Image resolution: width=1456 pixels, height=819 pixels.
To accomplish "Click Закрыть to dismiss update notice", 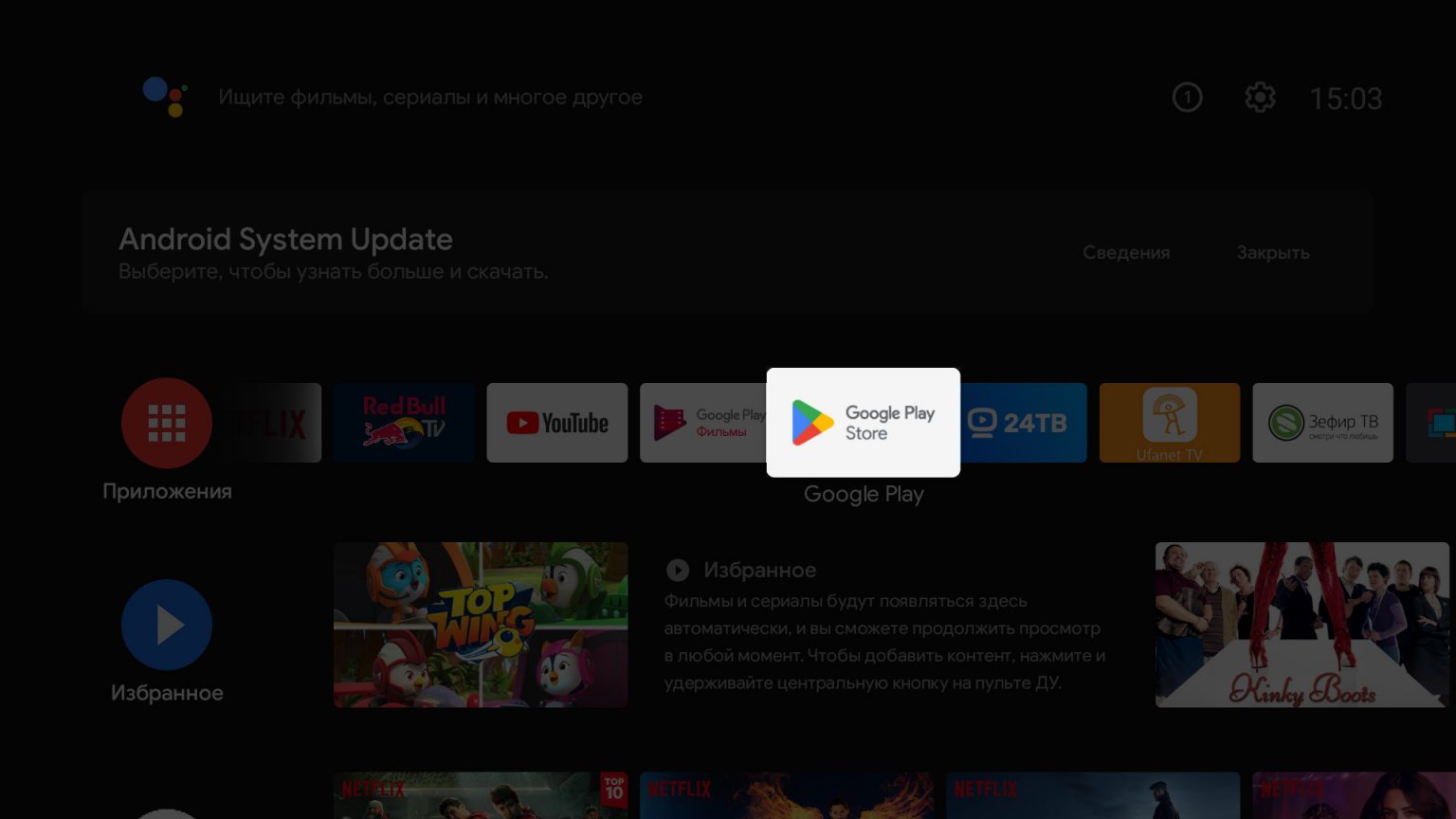I will 1272,253.
